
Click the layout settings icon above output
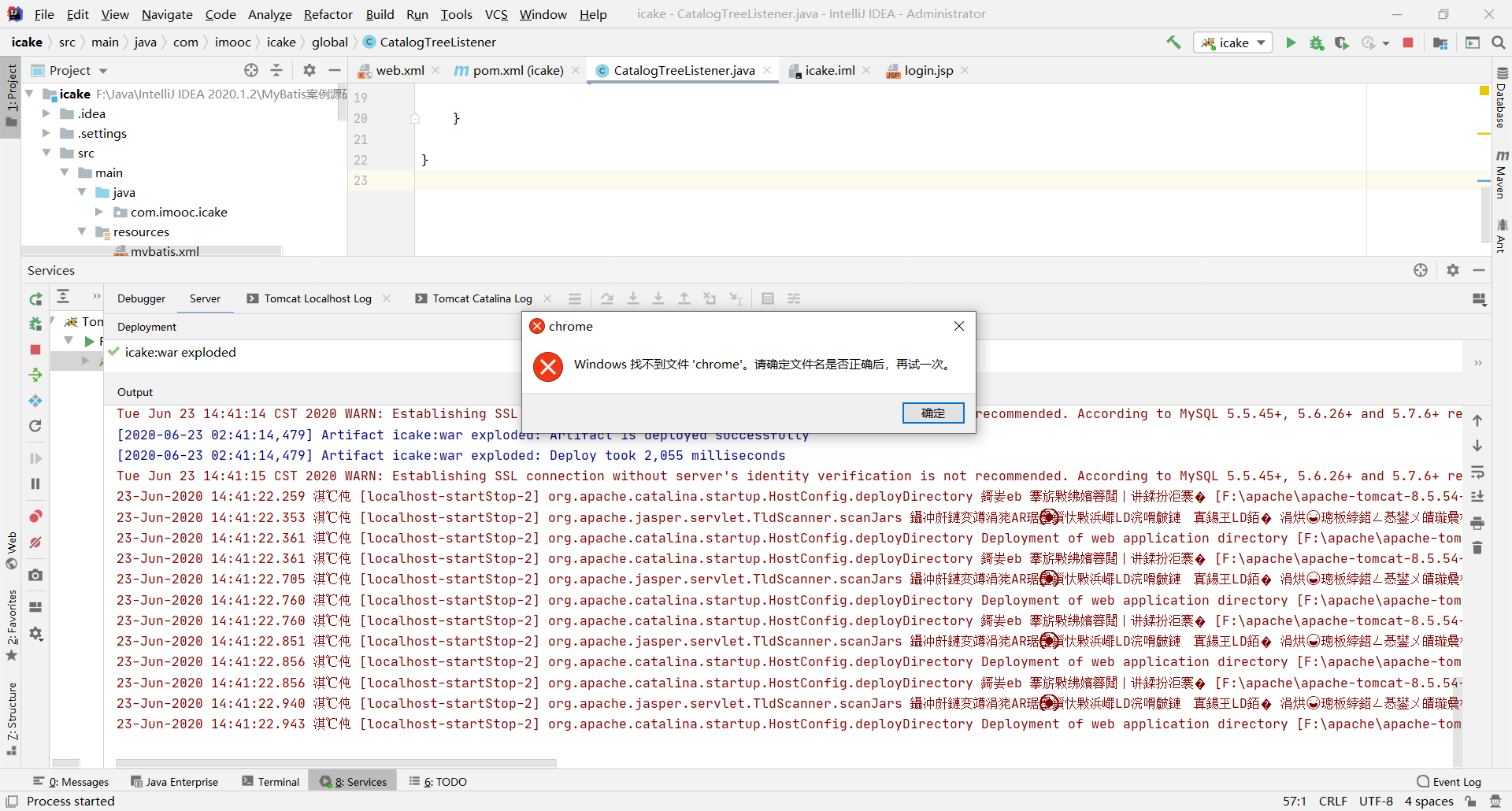(x=1479, y=299)
